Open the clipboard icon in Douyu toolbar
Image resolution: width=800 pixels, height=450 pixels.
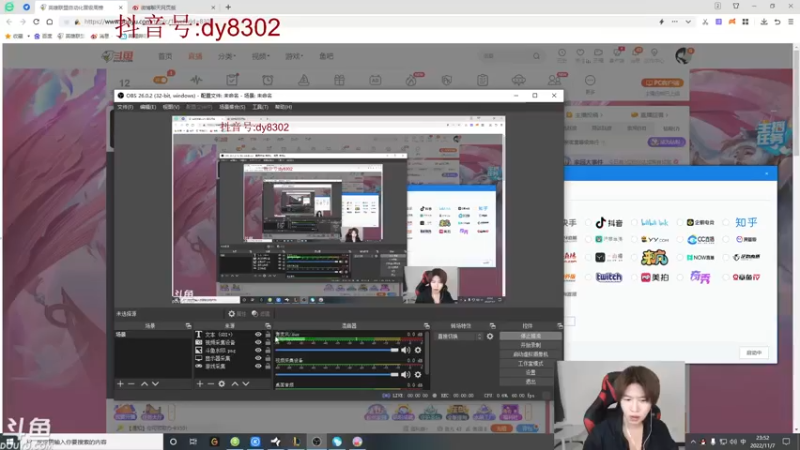click(x=482, y=80)
